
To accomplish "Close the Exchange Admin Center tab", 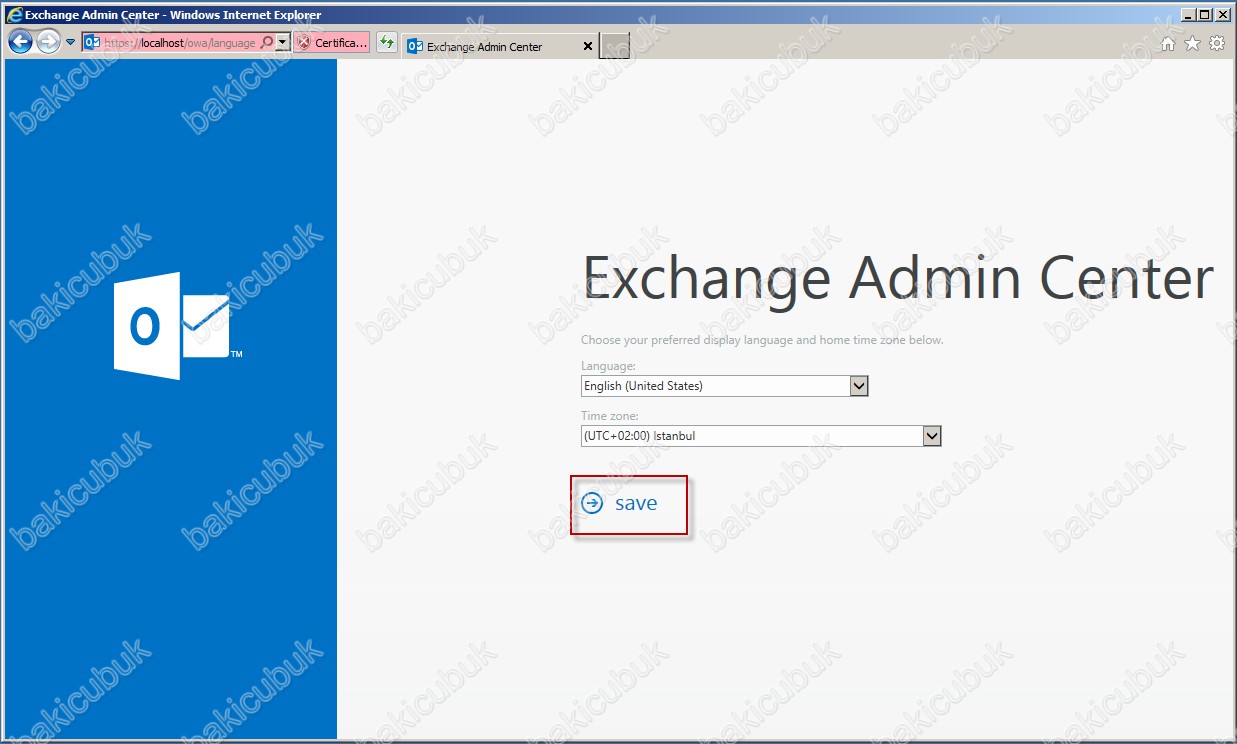I will coord(587,46).
